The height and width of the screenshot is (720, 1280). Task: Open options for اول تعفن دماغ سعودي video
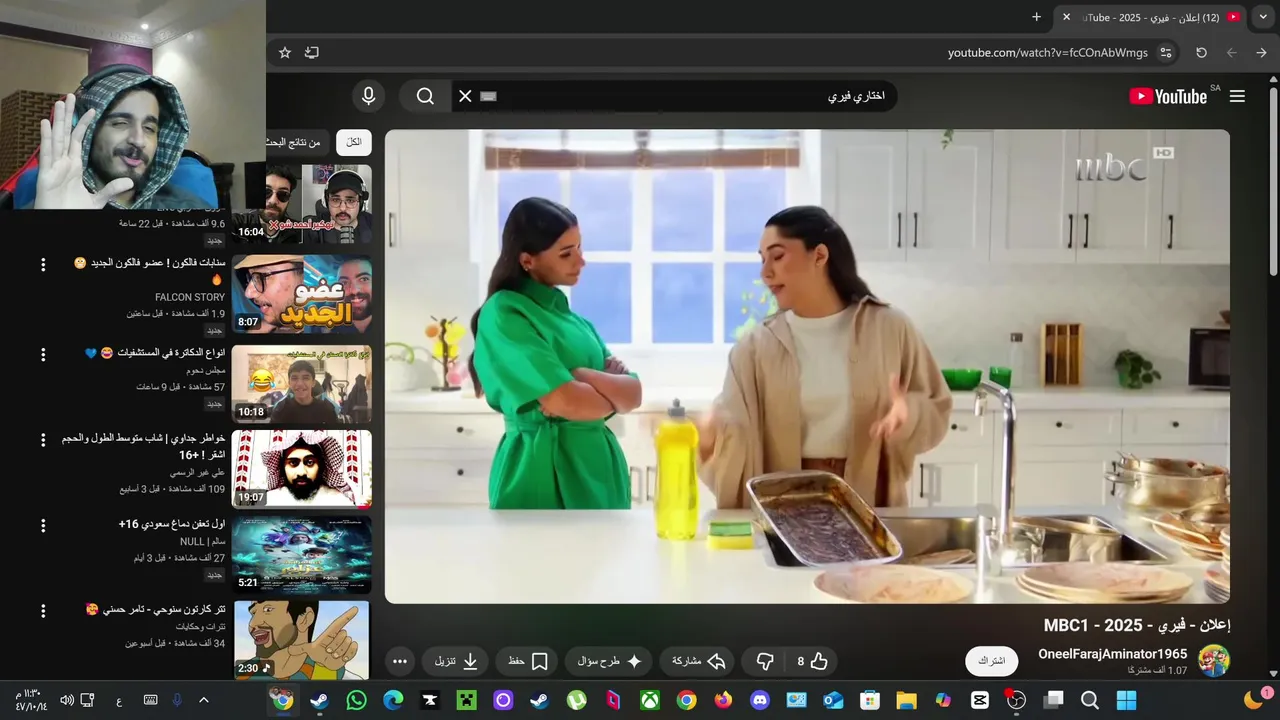pyautogui.click(x=43, y=526)
